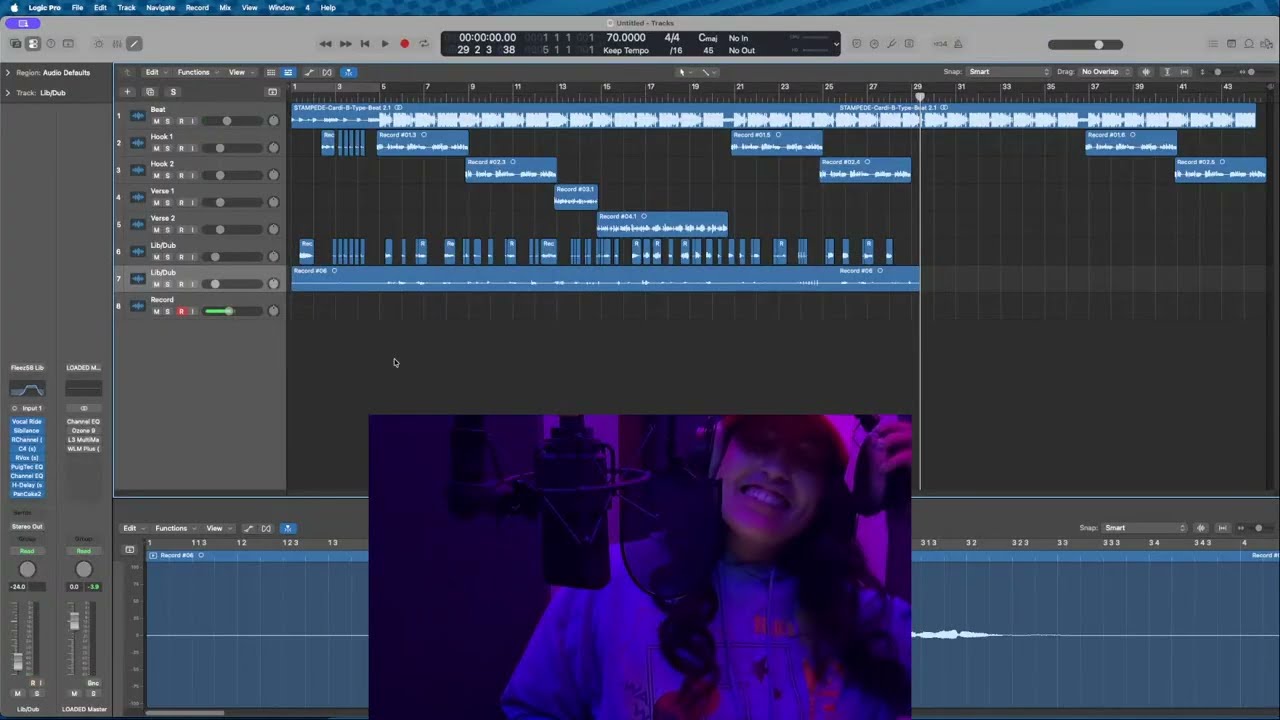1280x720 pixels.
Task: Toggle global Solo S button
Action: point(173,92)
